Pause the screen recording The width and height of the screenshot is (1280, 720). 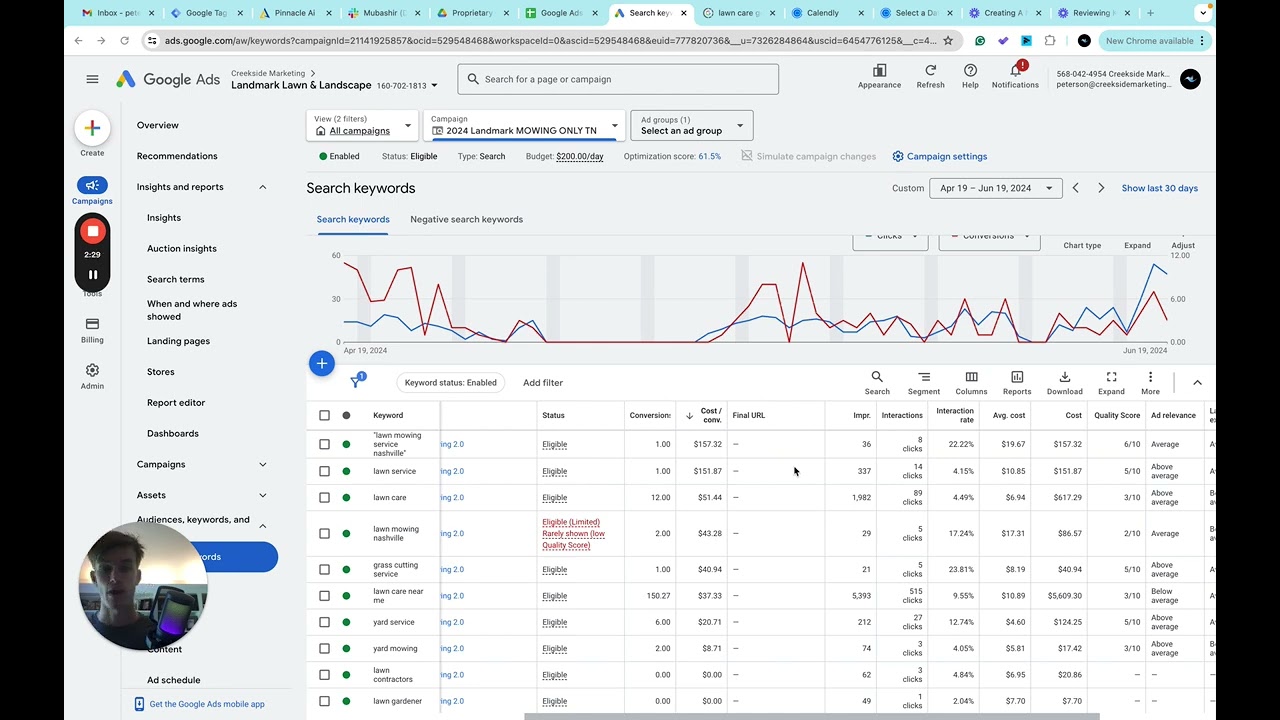point(92,274)
